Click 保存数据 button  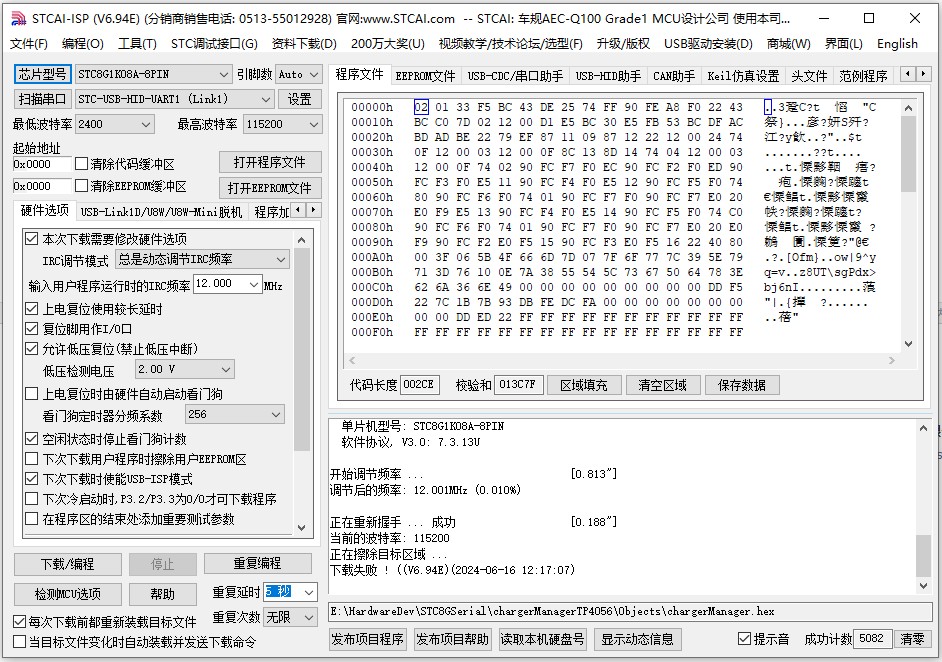pos(742,385)
